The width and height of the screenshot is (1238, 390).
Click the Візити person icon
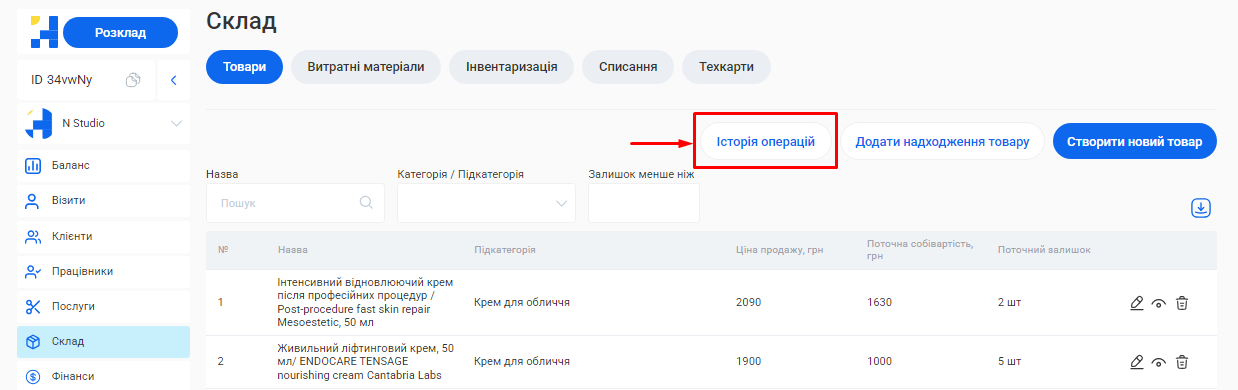tap(32, 200)
